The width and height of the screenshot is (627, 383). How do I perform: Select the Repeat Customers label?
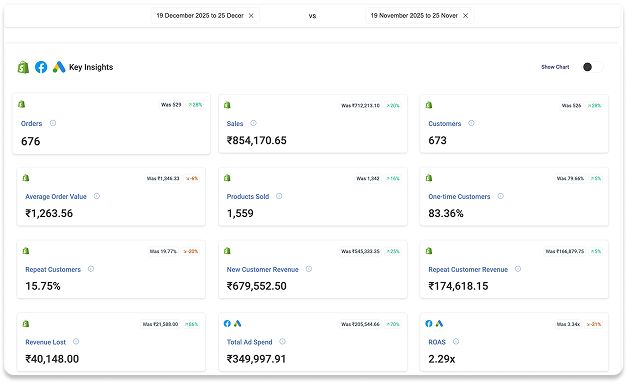pyautogui.click(x=53, y=269)
